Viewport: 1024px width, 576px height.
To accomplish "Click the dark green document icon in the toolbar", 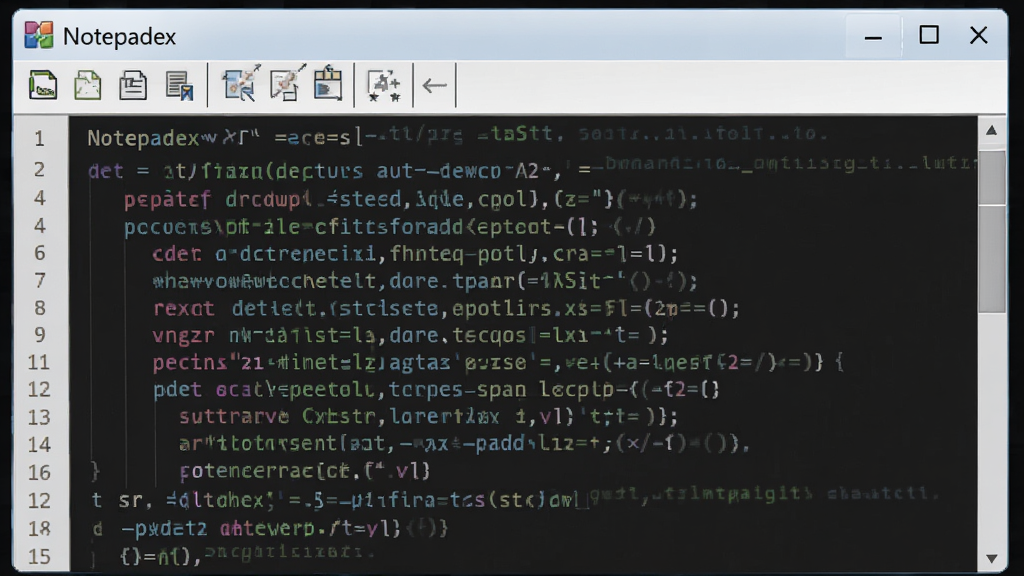I will (x=43, y=86).
